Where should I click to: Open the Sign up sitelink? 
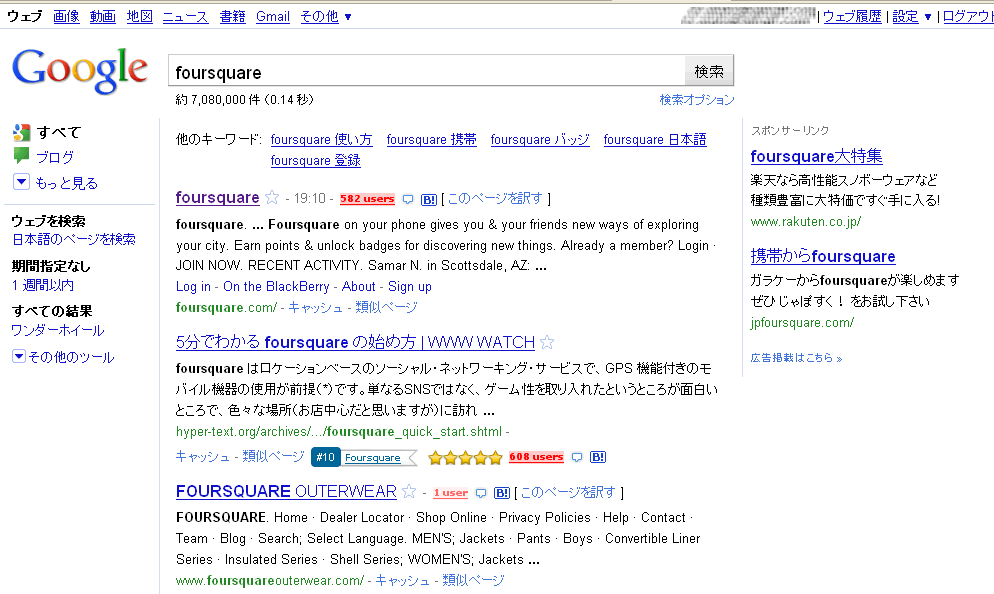pos(410,287)
